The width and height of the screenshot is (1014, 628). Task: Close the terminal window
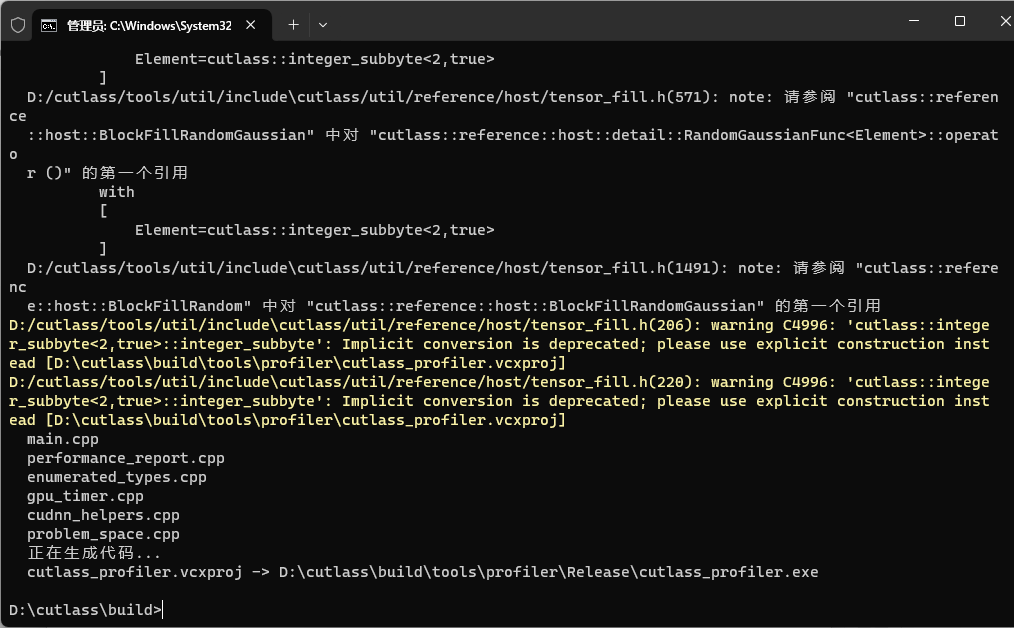[x=1005, y=21]
